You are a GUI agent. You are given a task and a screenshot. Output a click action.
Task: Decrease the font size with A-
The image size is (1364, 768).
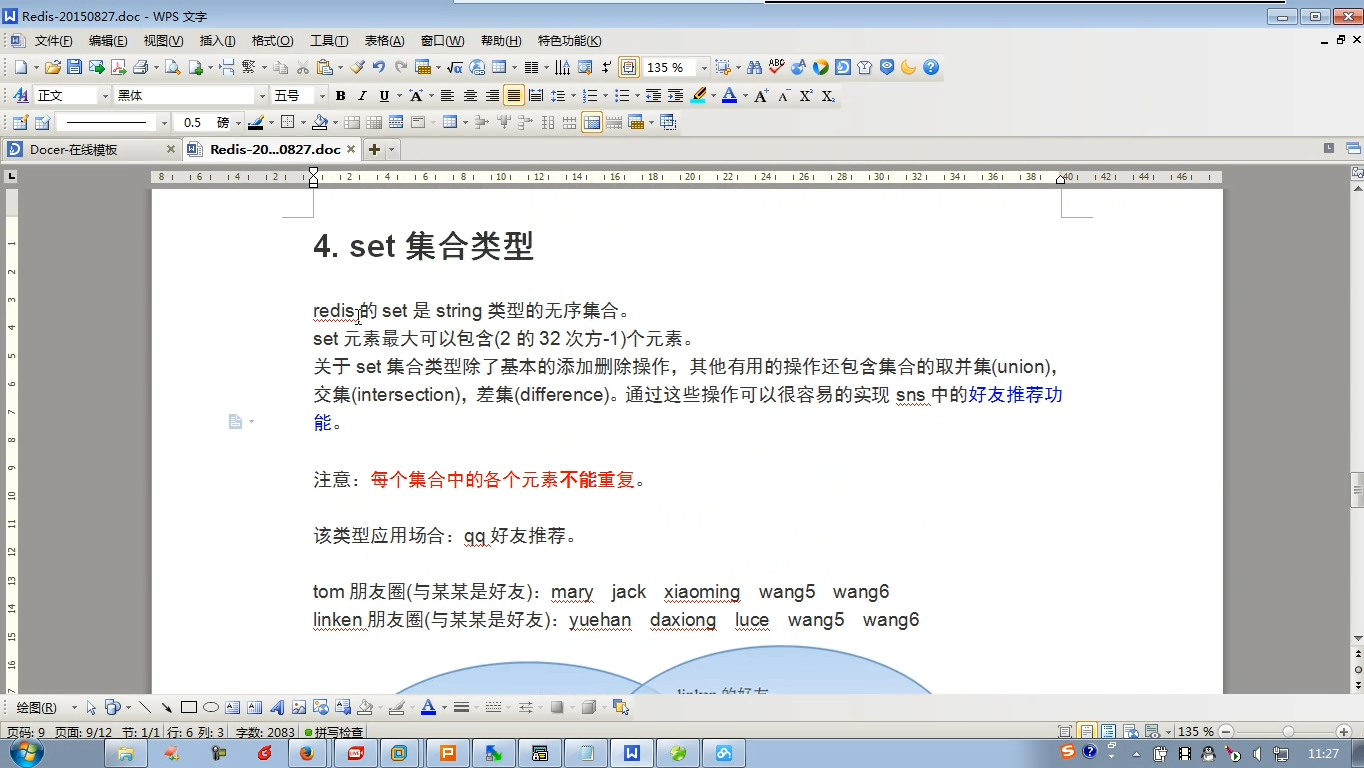[x=783, y=96]
